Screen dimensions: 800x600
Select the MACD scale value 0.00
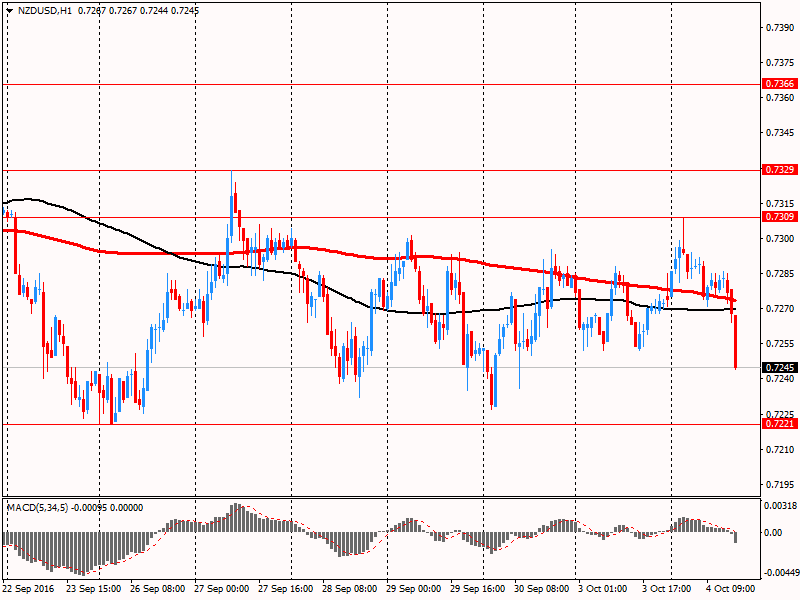coord(773,533)
